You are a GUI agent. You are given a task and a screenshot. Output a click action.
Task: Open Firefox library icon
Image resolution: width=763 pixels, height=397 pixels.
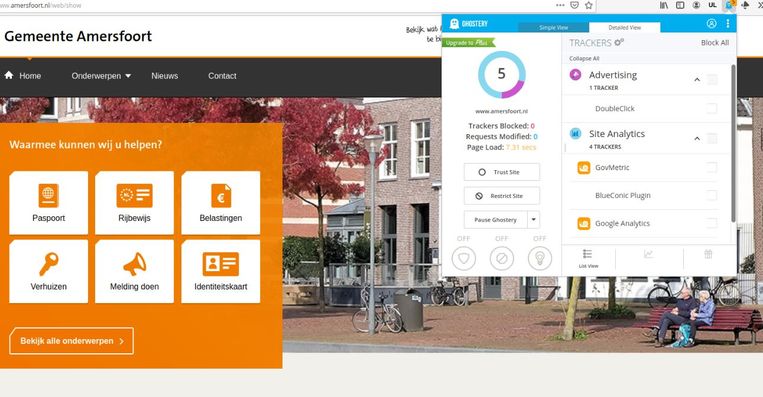point(664,5)
